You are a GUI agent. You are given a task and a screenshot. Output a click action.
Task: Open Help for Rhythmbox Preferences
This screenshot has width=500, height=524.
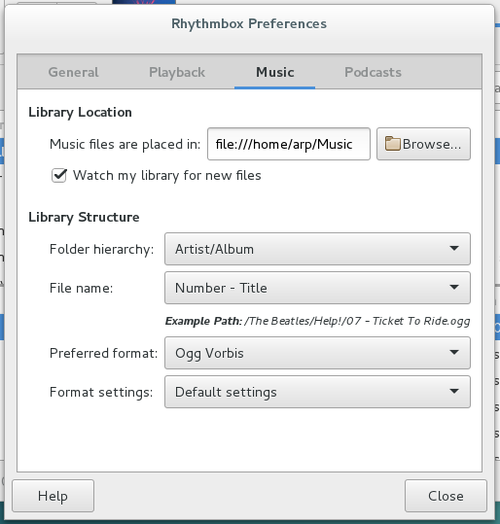53,496
